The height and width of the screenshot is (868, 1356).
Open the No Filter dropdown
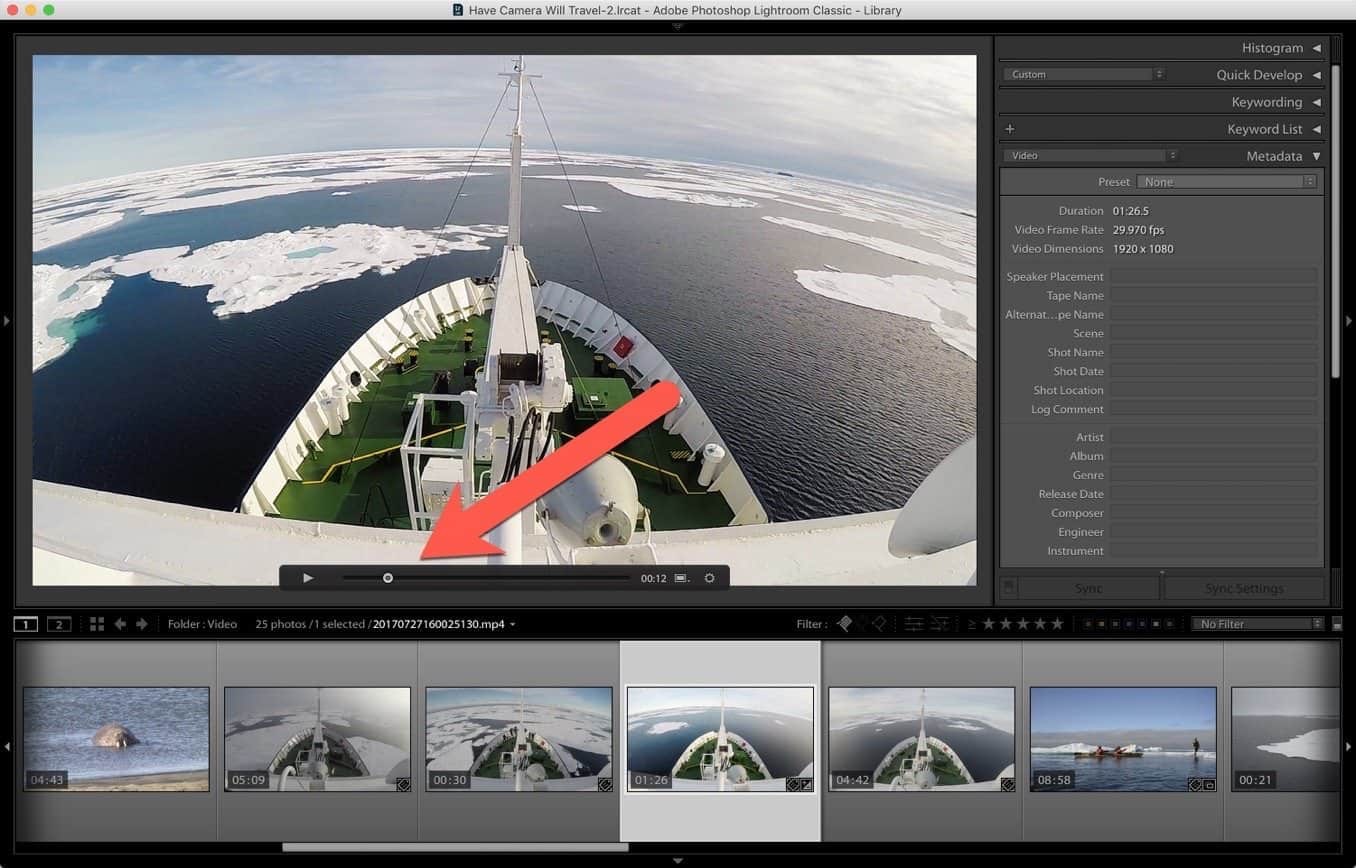point(1257,623)
